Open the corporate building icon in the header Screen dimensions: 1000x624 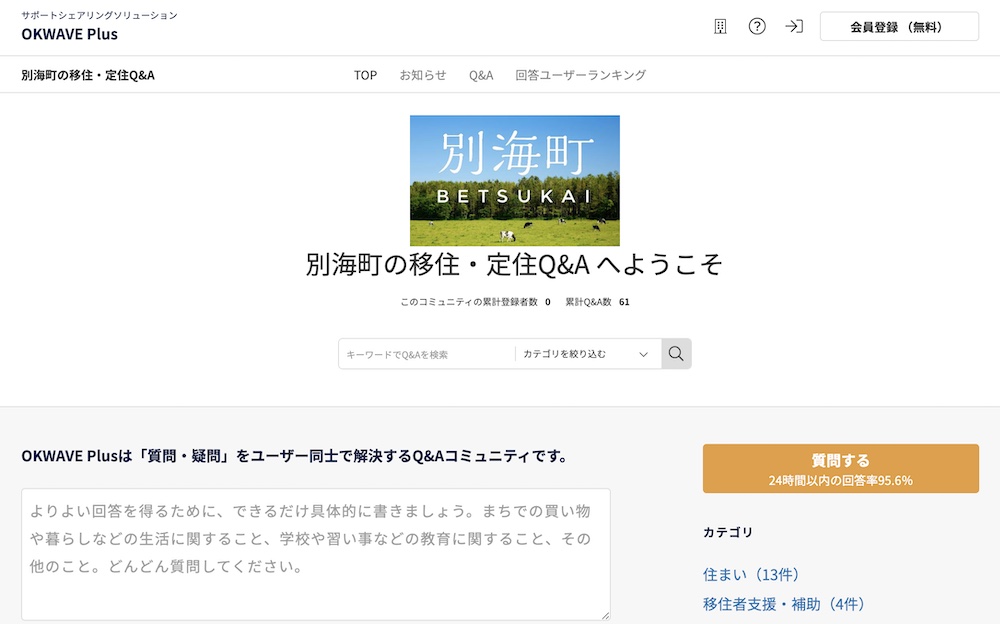point(719,27)
